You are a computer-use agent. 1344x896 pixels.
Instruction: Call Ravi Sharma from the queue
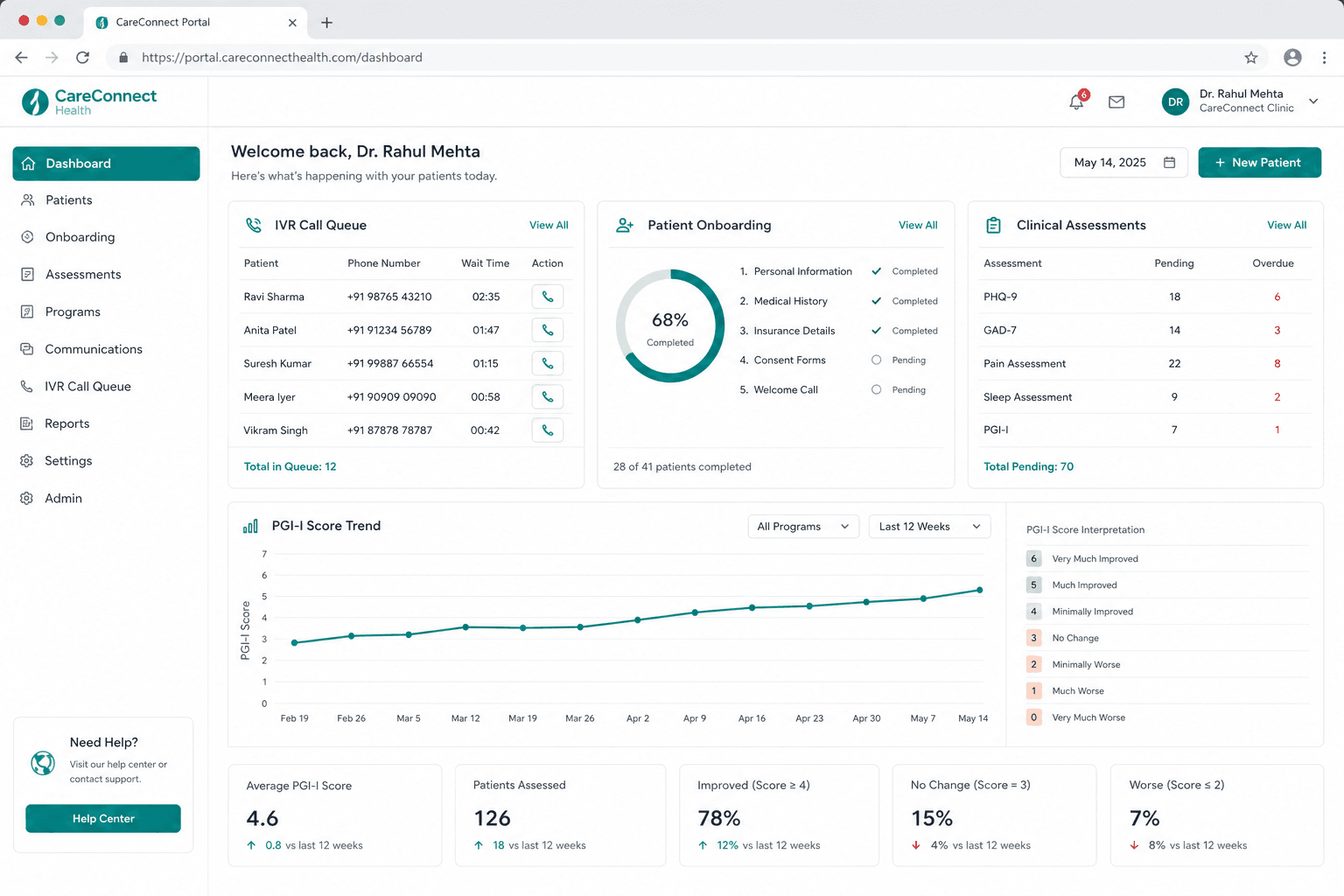click(x=548, y=297)
